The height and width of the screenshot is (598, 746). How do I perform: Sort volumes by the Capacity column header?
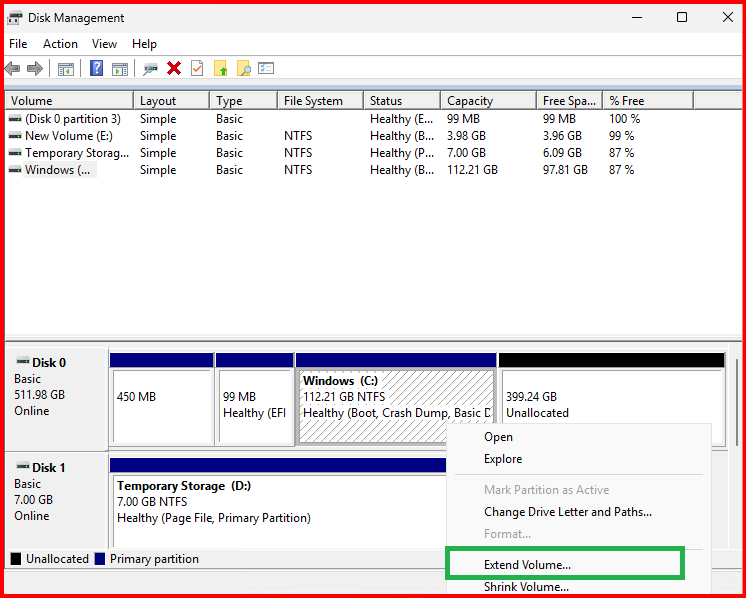[470, 101]
